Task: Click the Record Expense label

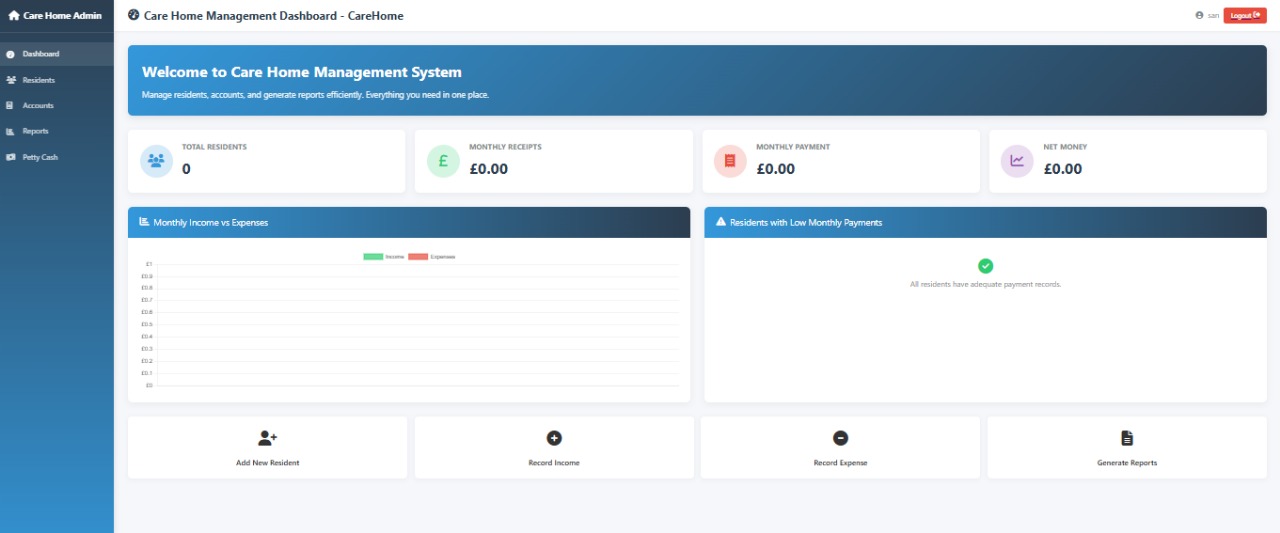Action: tap(840, 463)
